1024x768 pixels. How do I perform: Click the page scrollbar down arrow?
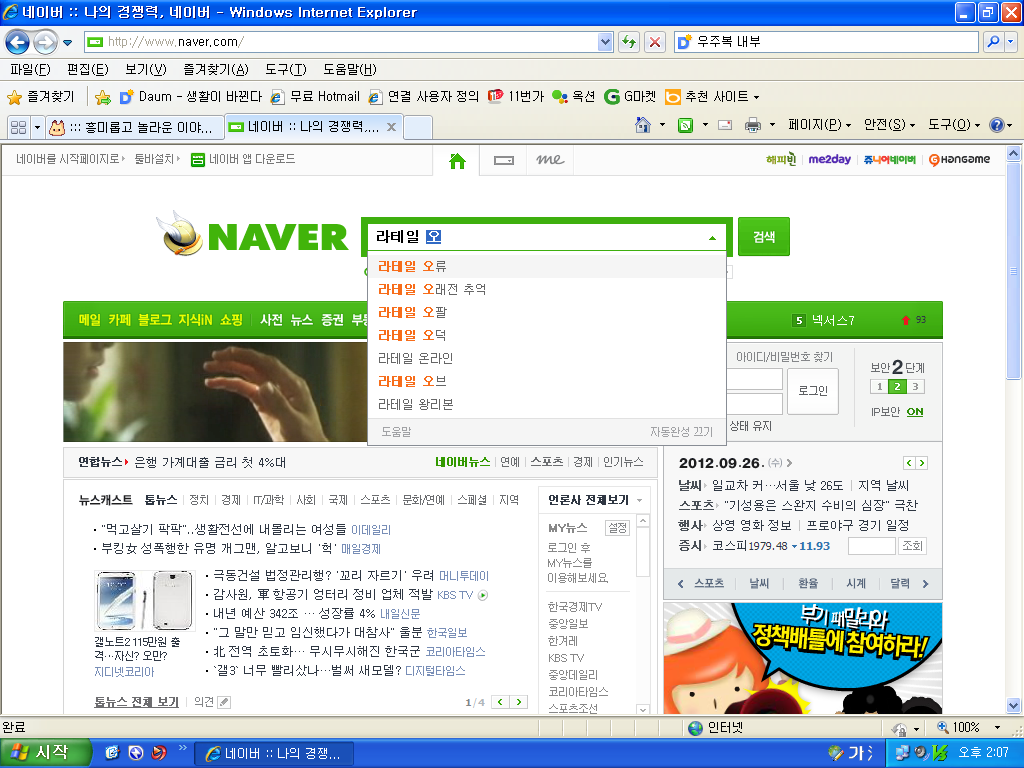1013,705
